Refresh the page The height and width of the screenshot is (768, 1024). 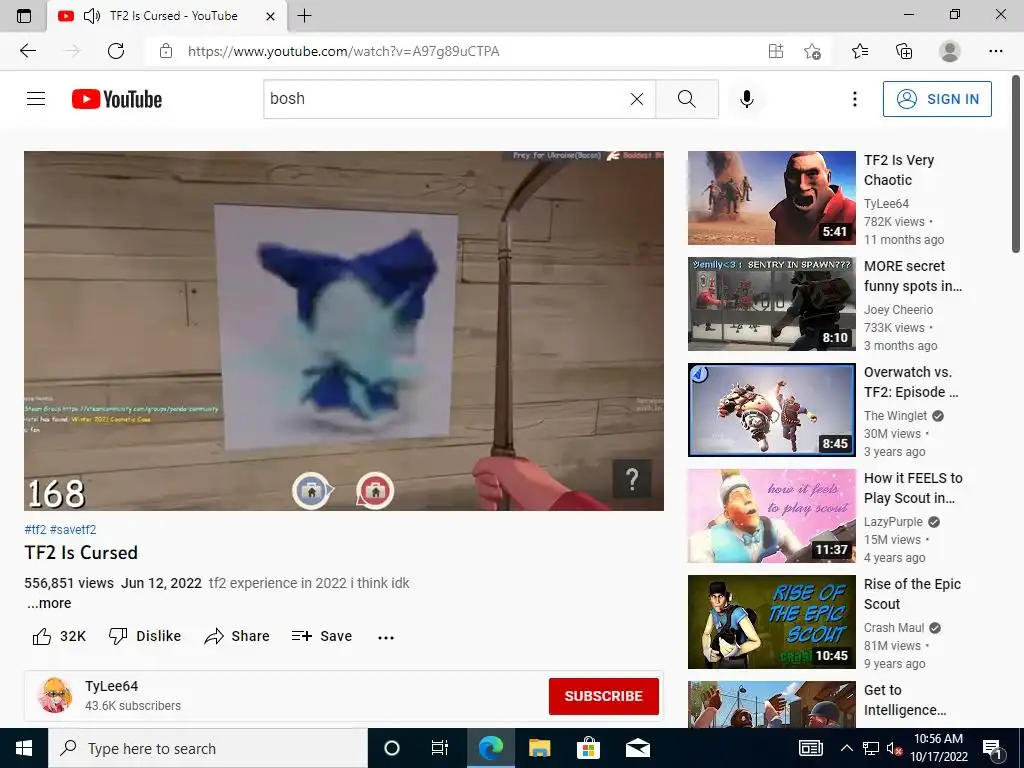(116, 51)
